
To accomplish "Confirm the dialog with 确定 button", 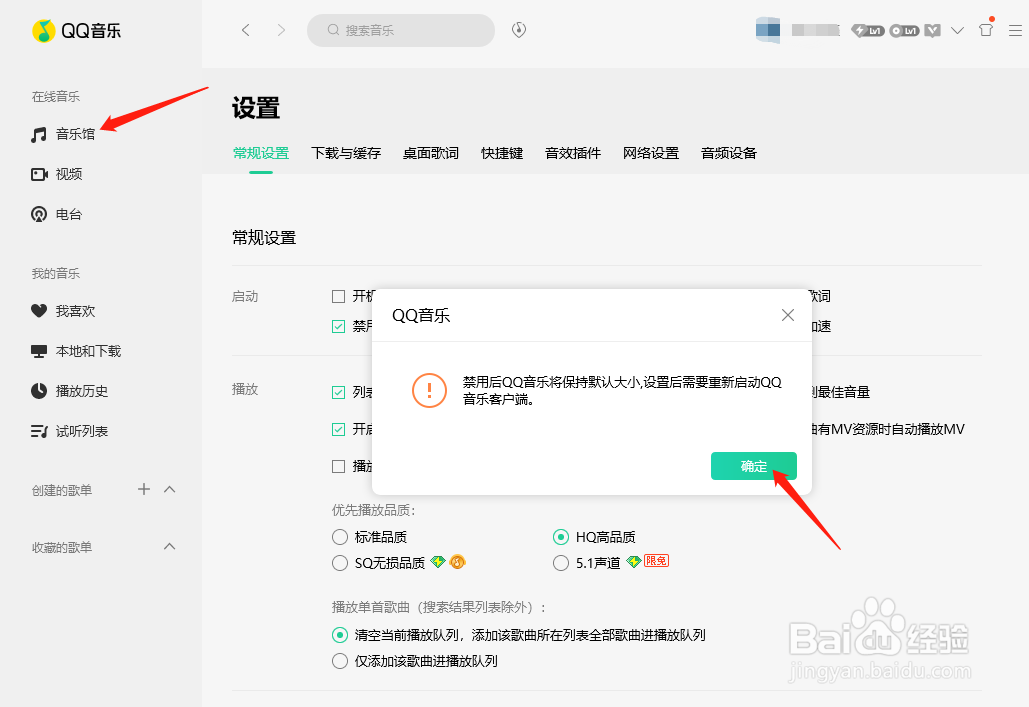I will click(x=753, y=465).
